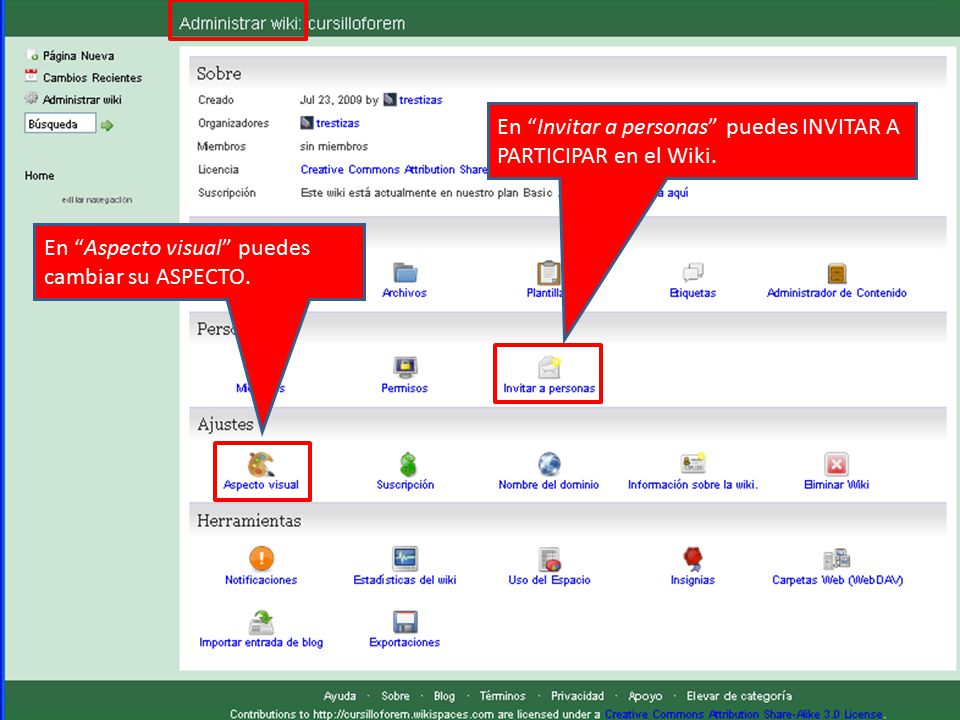Click the Uso del Espacio chart icon

[549, 559]
